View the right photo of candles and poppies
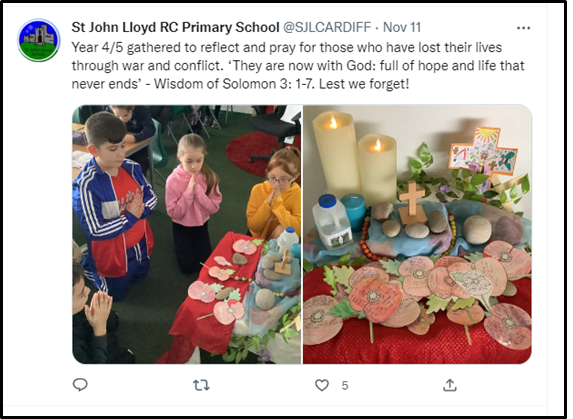 [417, 234]
